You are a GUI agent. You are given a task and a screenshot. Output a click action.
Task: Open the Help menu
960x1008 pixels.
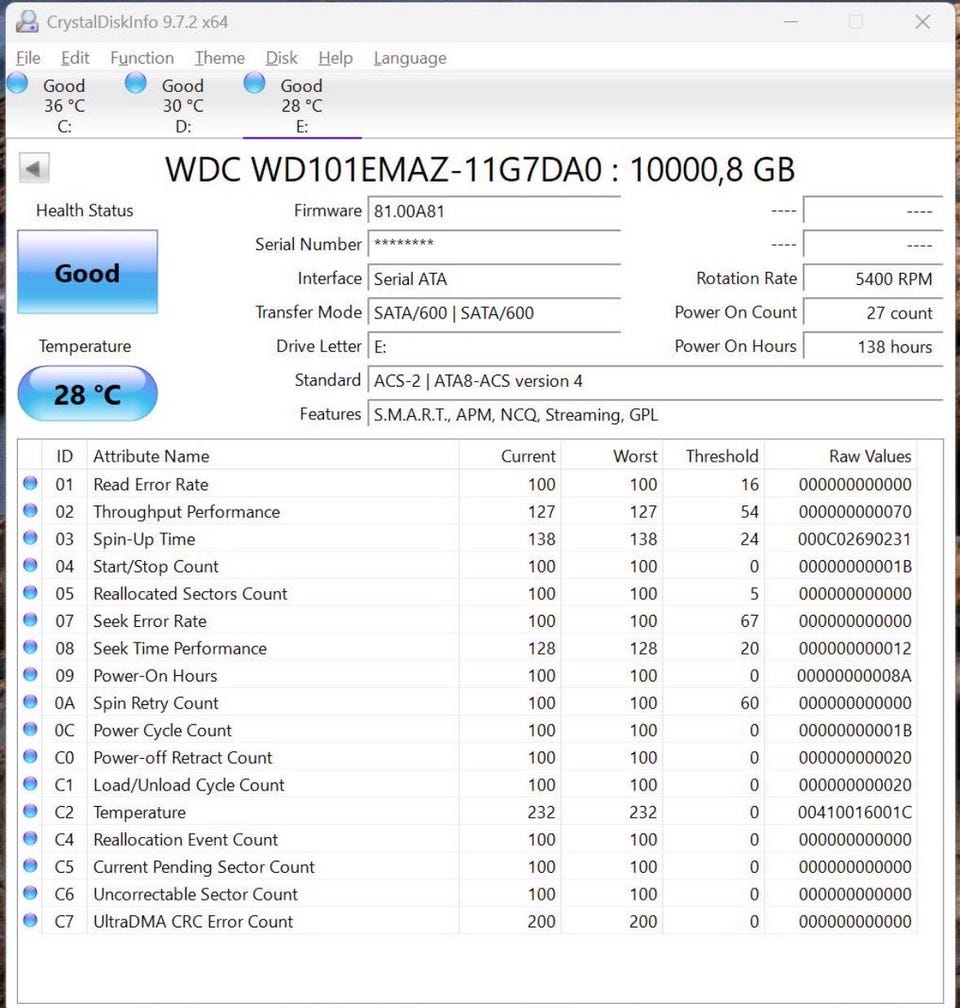pyautogui.click(x=335, y=58)
